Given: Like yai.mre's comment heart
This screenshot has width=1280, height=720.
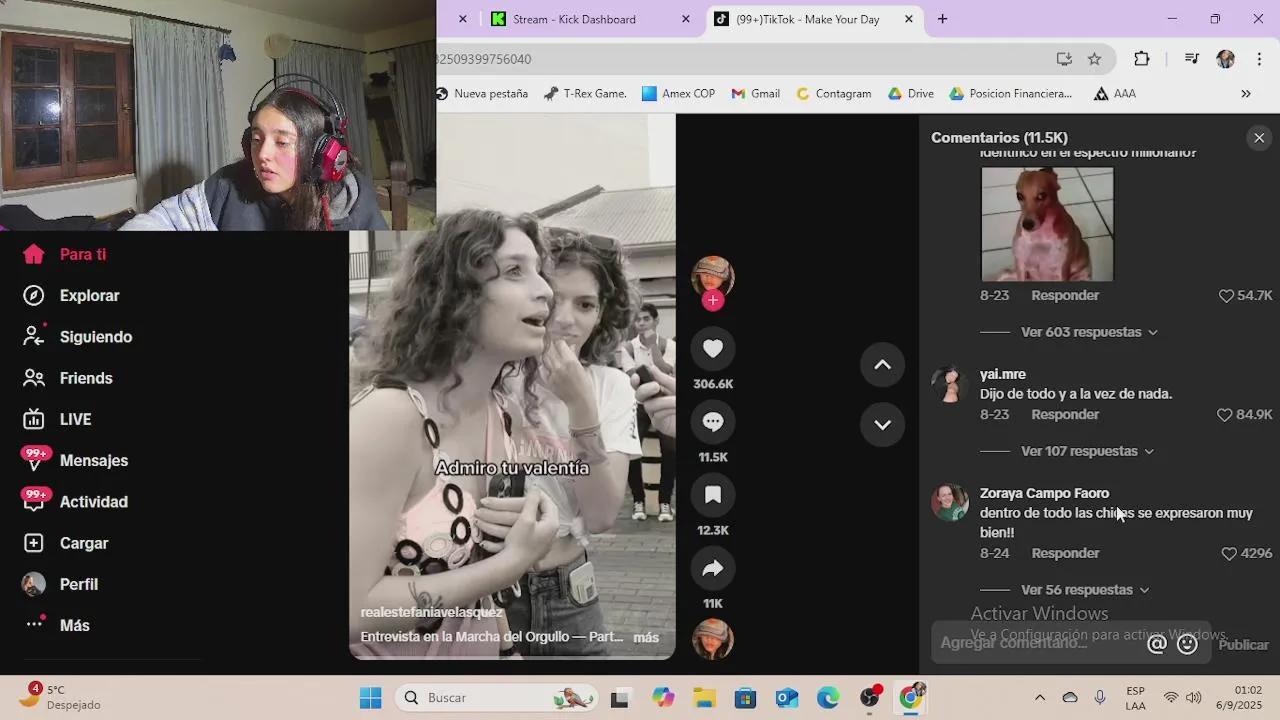Looking at the screenshot, I should (x=1224, y=415).
